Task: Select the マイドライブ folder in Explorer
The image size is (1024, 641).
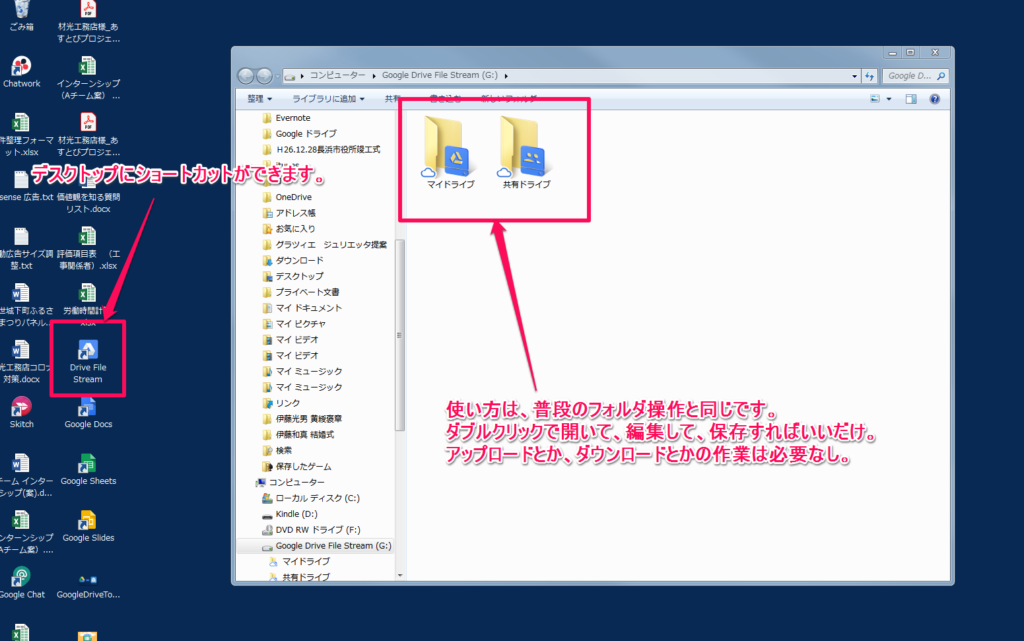Action: pyautogui.click(x=451, y=153)
